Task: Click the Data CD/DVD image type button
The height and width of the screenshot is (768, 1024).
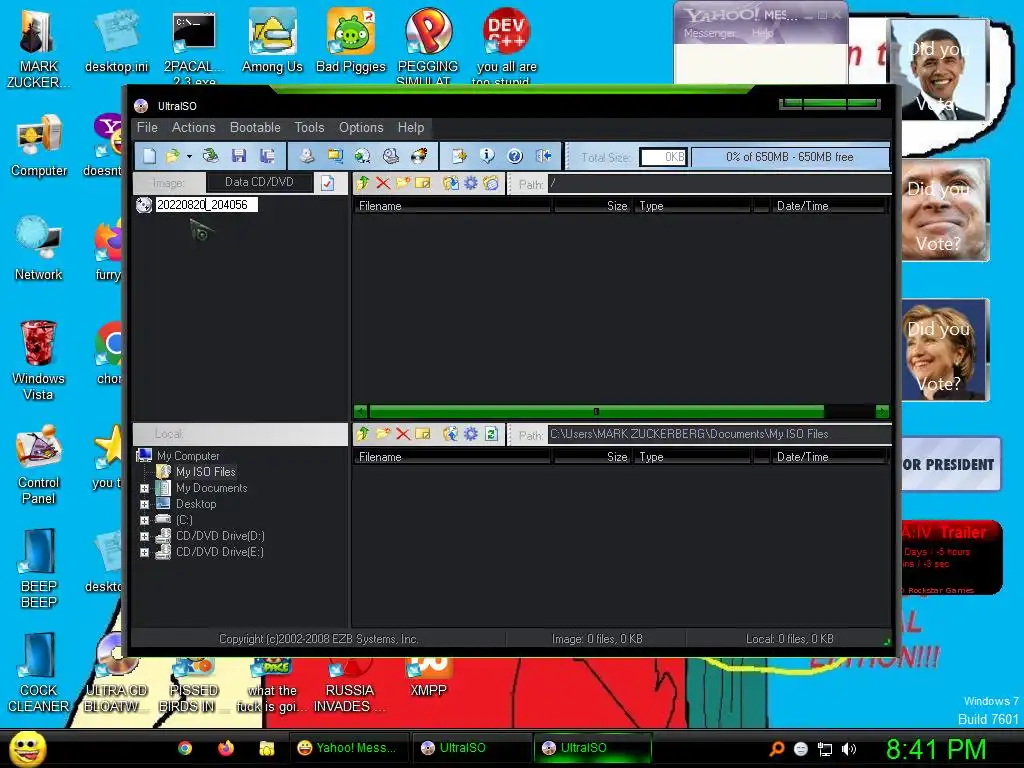Action: (259, 182)
